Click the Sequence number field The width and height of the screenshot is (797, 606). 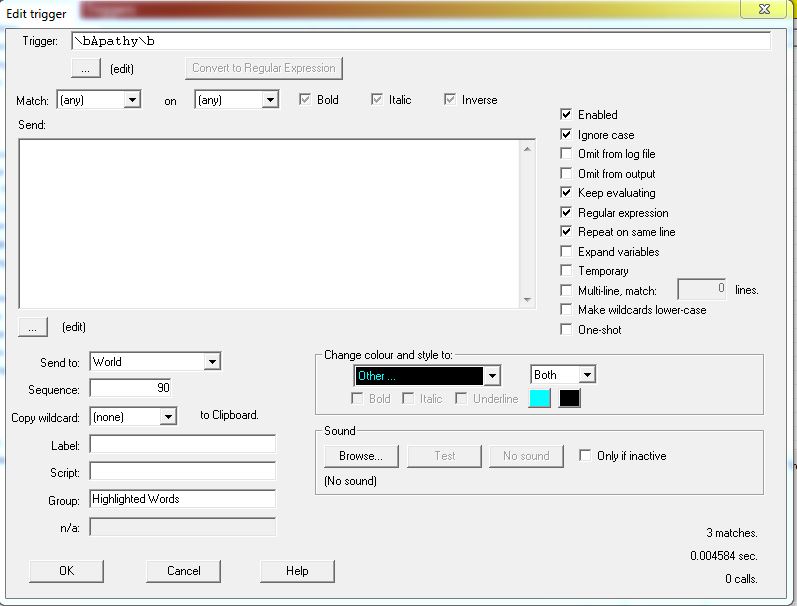click(130, 388)
